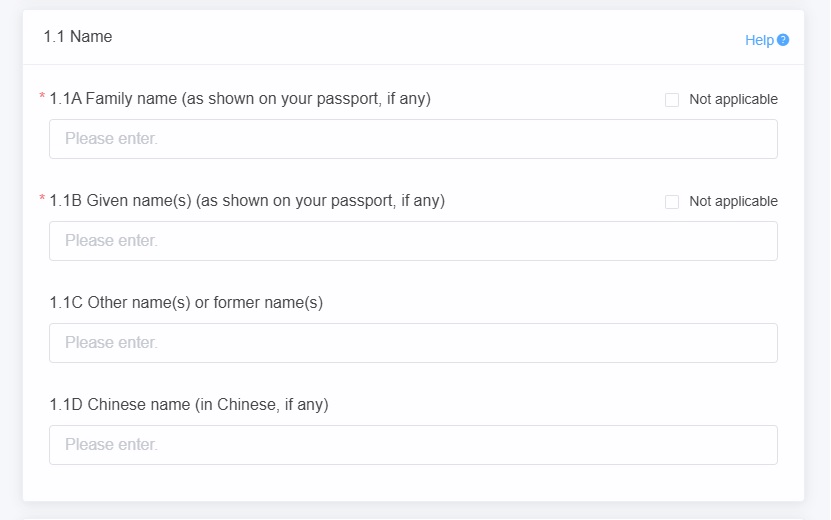Click the 1.1B Given name(s) field label
This screenshot has height=520, width=831.
tap(247, 201)
